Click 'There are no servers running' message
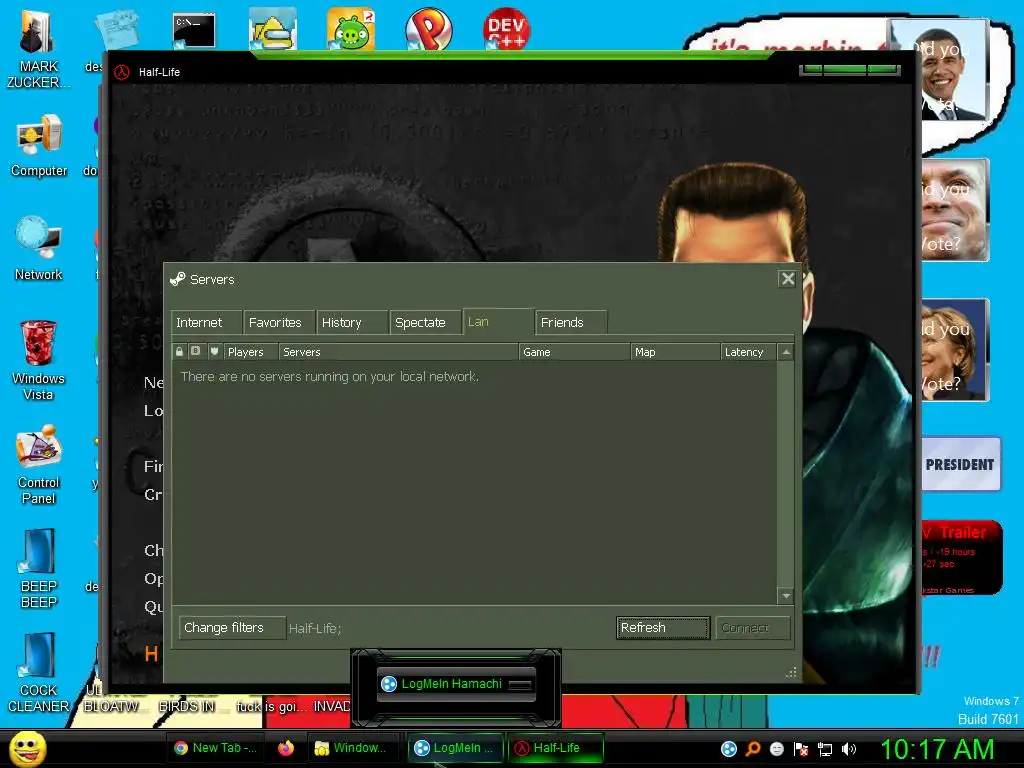The image size is (1024, 768). 330,377
